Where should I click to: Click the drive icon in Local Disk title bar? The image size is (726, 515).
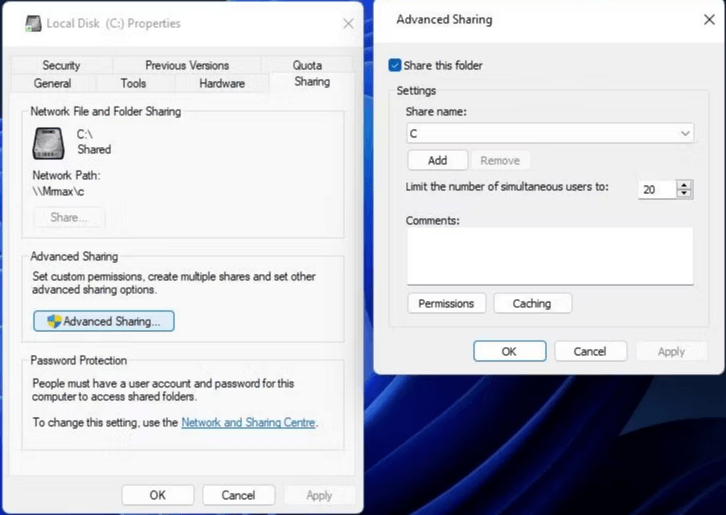pos(32,23)
